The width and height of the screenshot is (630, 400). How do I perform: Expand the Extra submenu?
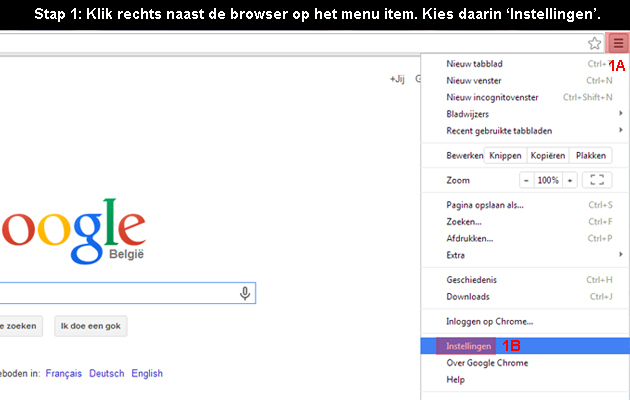[525, 255]
